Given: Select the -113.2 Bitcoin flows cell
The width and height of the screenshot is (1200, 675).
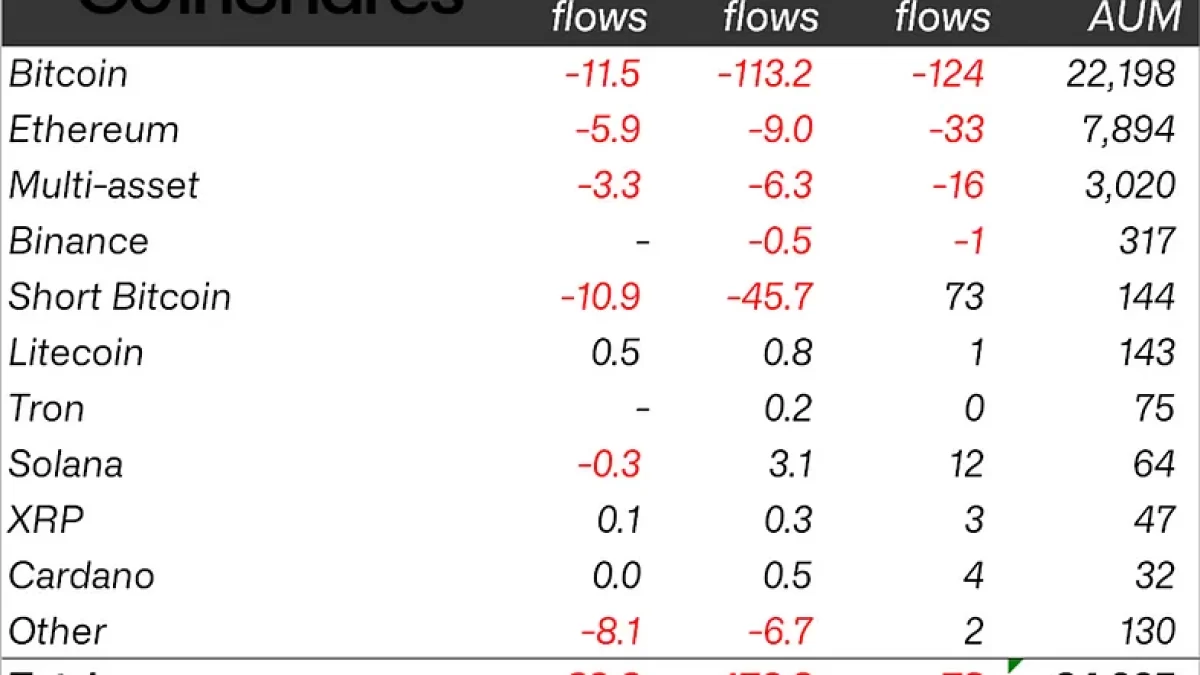Looking at the screenshot, I should pyautogui.click(x=765, y=74).
